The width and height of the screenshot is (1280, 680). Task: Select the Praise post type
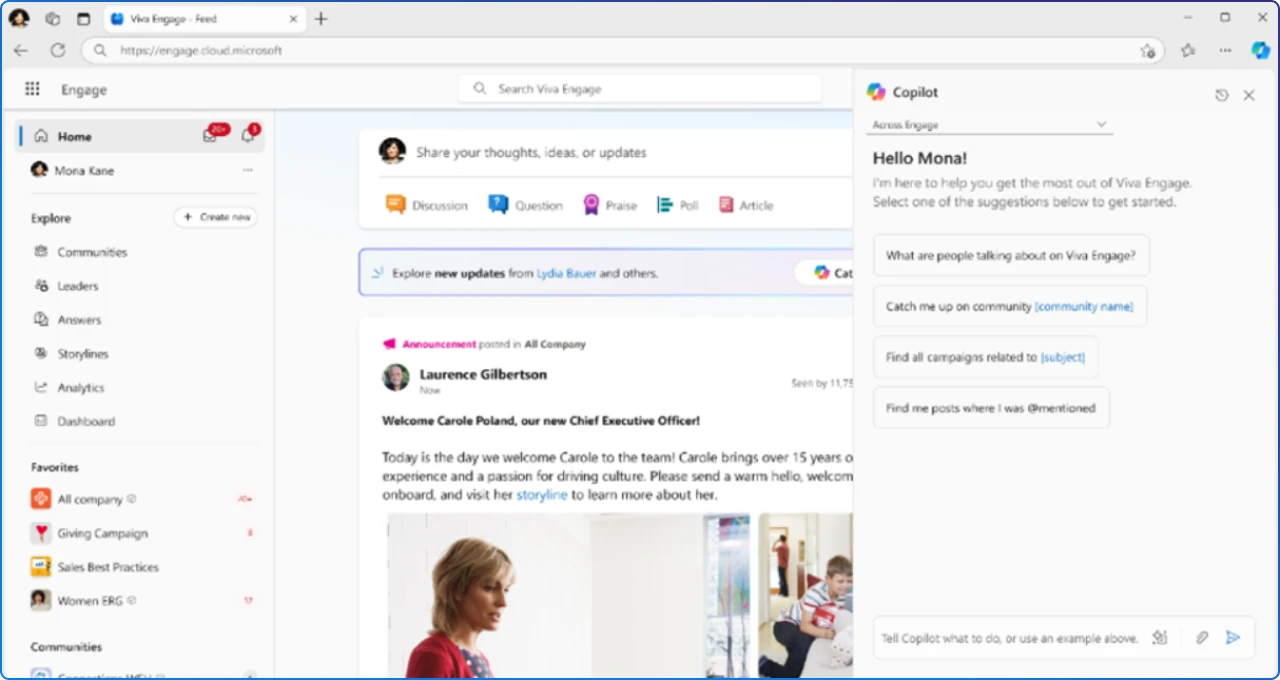click(x=610, y=205)
